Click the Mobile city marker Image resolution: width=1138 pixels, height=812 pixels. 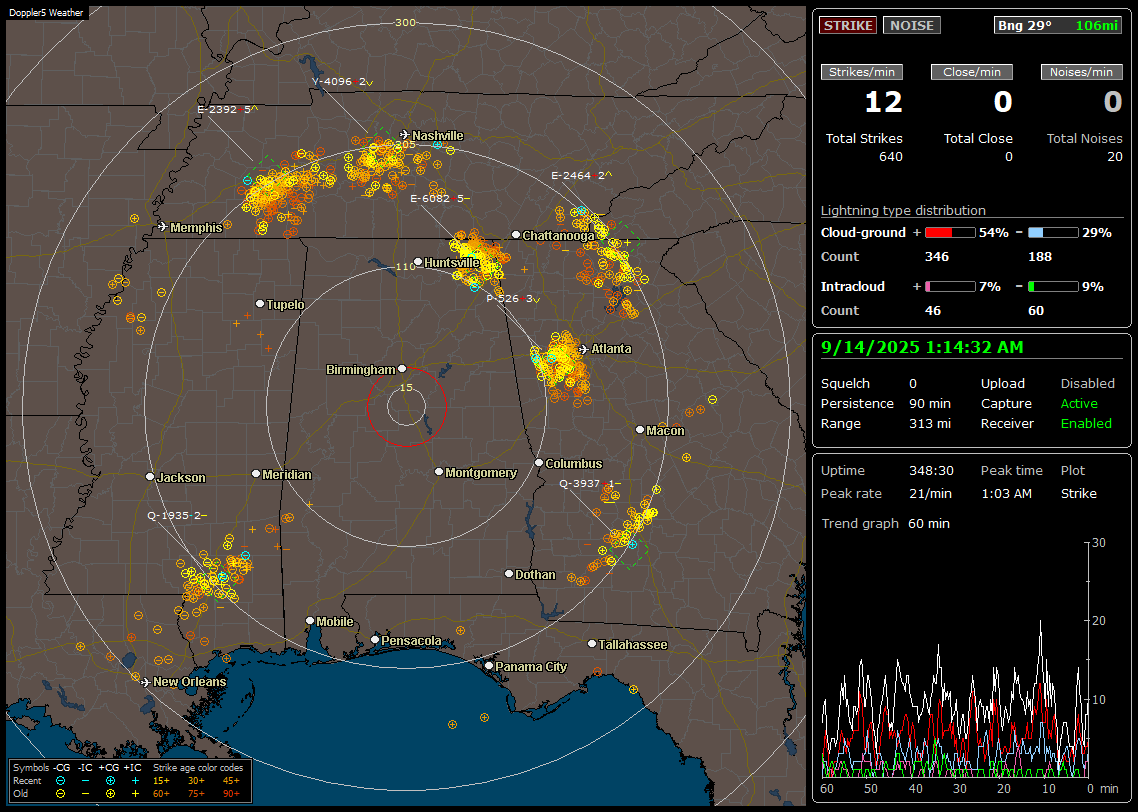[x=310, y=621]
